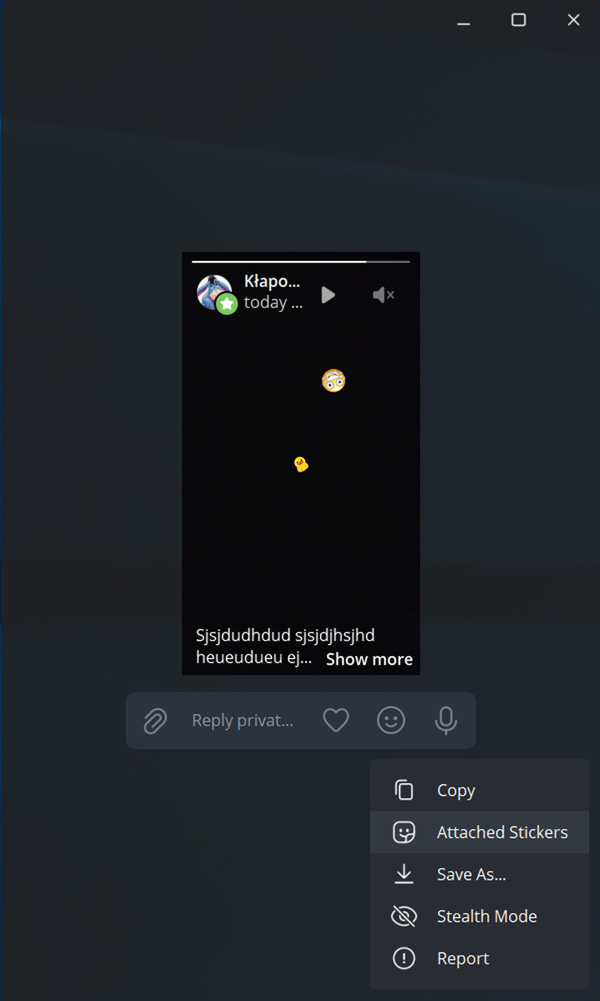The height and width of the screenshot is (1001, 600).
Task: Open Attached Stickers menu entry
Action: point(479,832)
